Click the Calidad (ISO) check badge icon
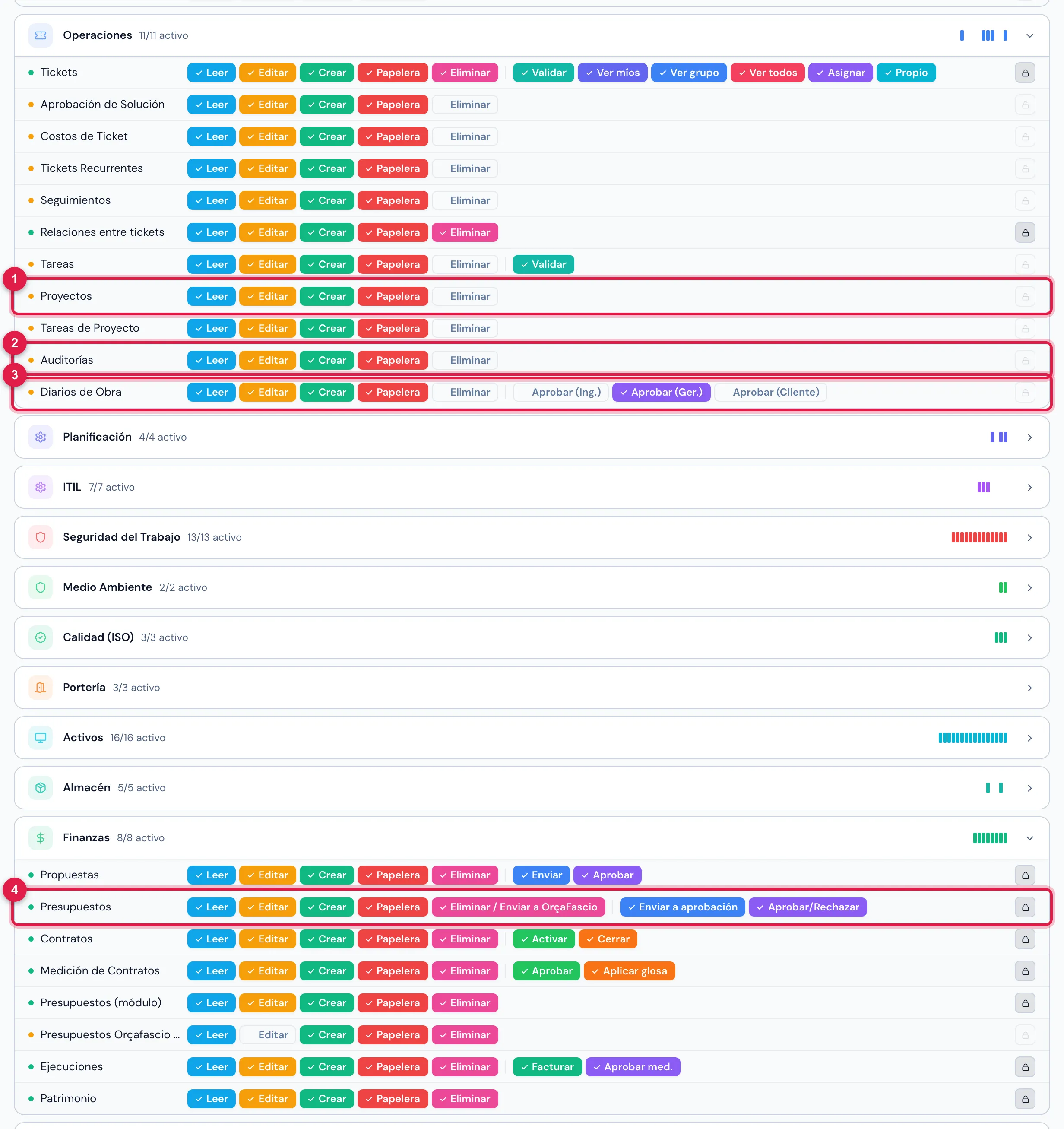Screen dimensions: 1064x1129 40,637
